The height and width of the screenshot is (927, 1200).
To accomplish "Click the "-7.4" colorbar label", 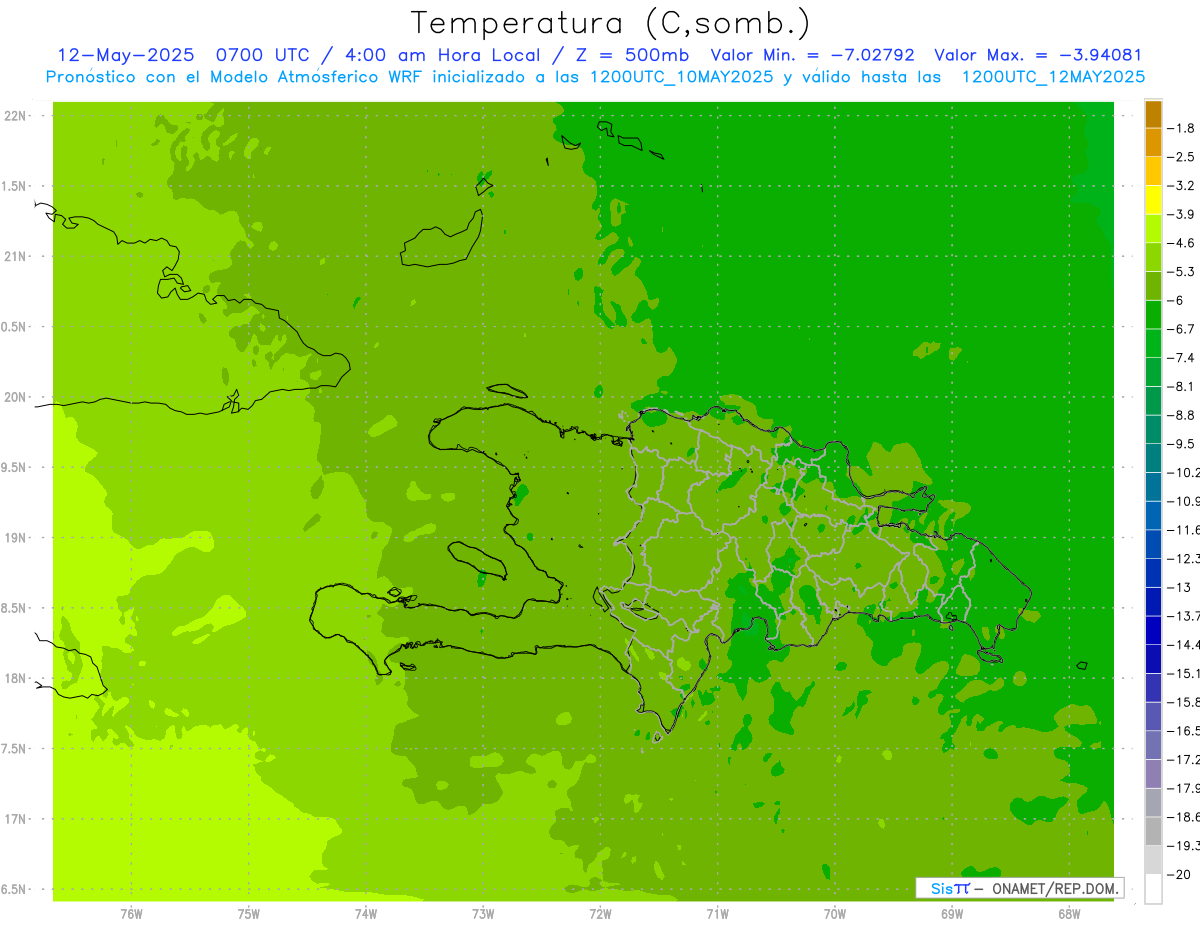I will click(1182, 358).
